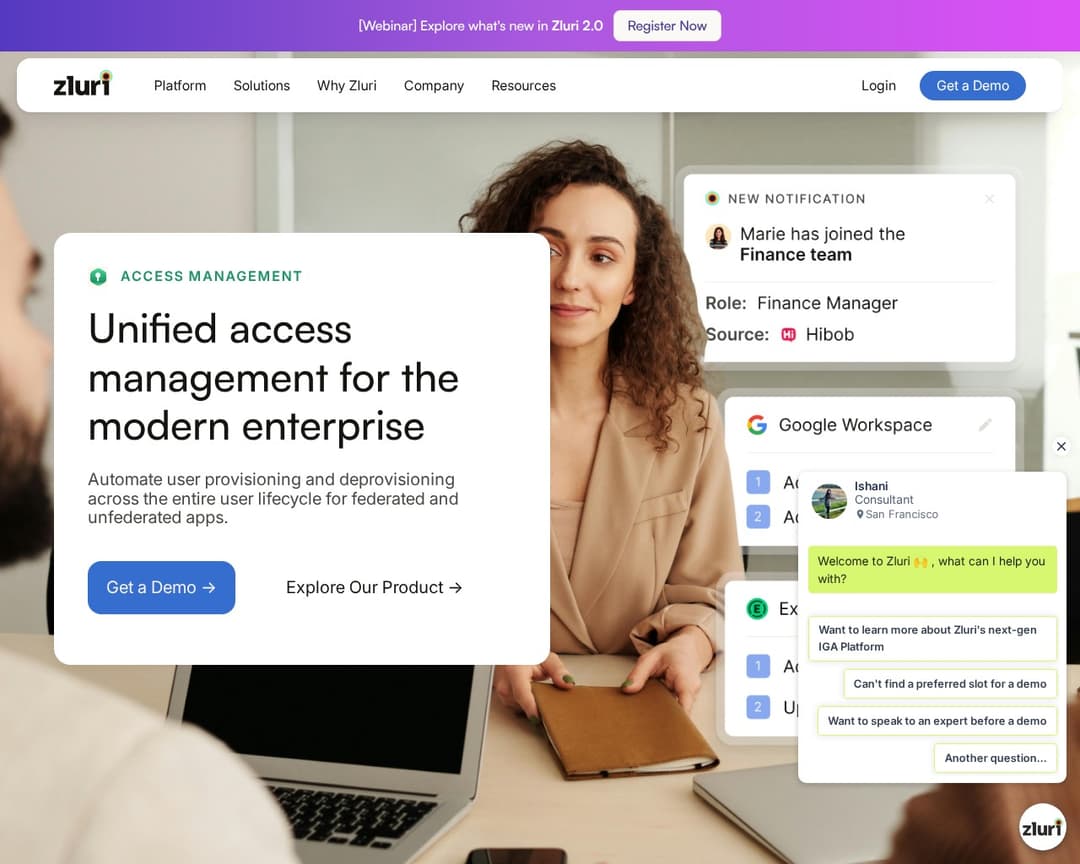Expand the Solutions menu

pos(262,85)
